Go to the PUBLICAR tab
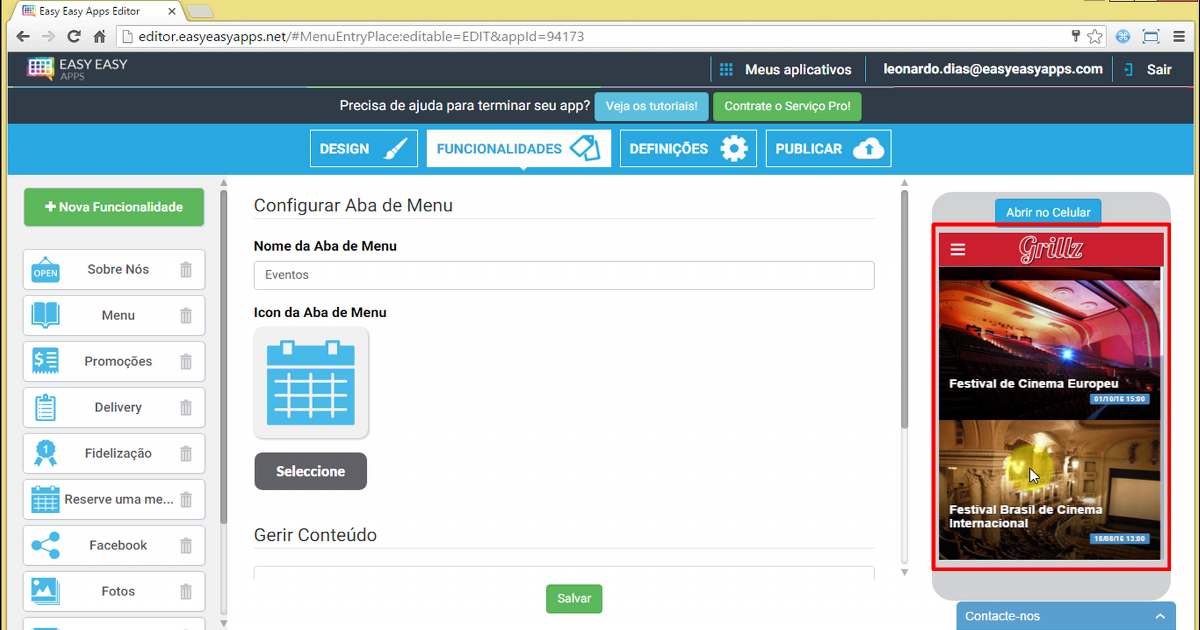1200x630 pixels. click(828, 148)
